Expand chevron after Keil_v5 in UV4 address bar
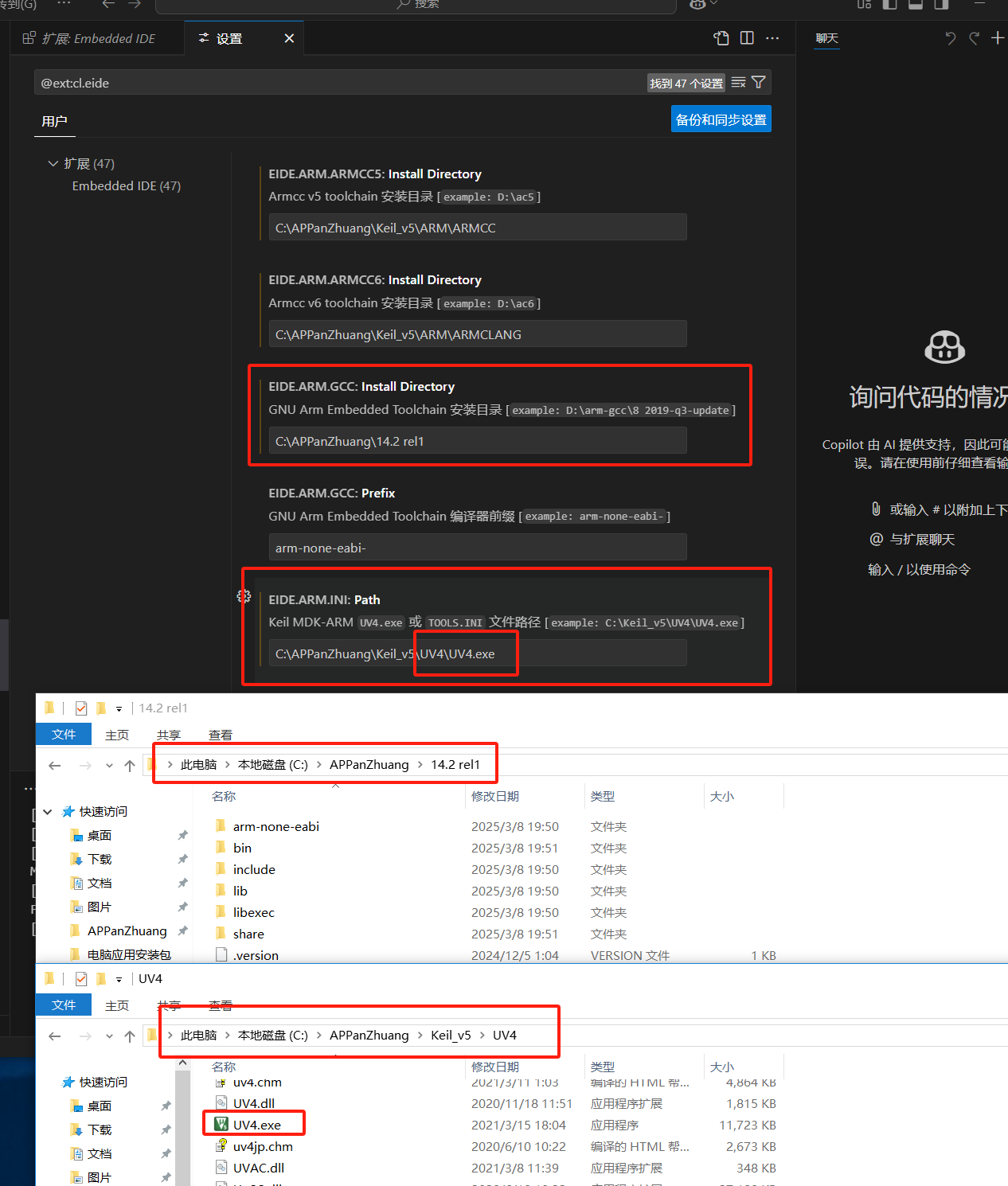This screenshot has width=1008, height=1186. (x=482, y=1036)
